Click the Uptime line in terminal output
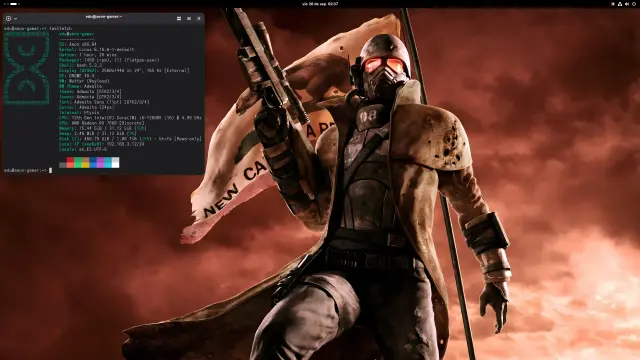 (x=88, y=55)
